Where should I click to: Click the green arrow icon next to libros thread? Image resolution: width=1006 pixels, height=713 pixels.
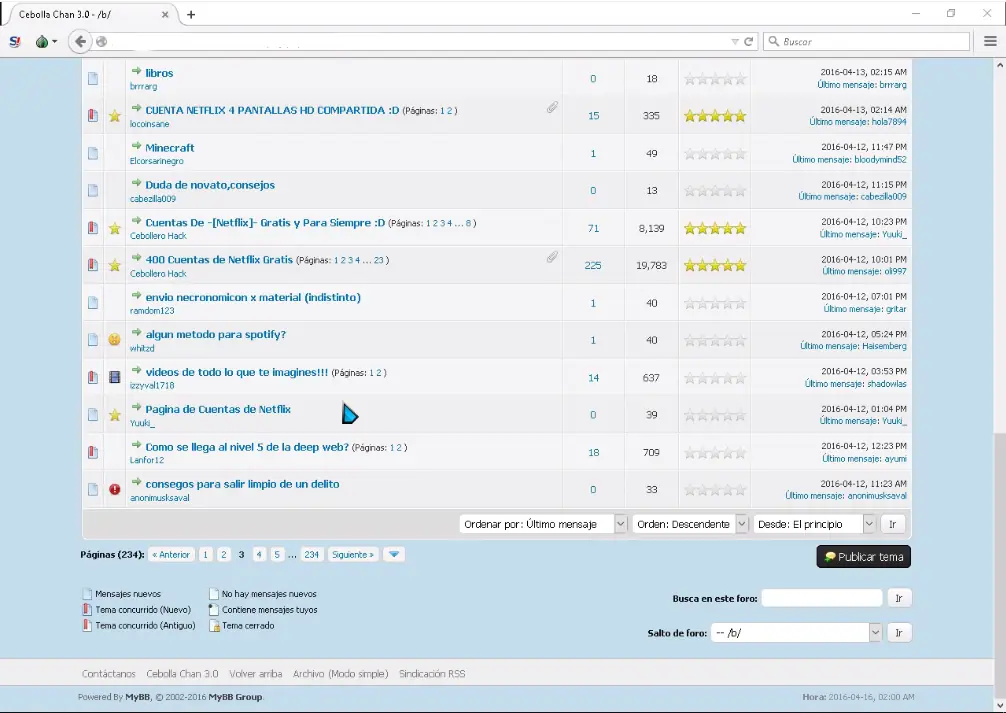coord(136,71)
